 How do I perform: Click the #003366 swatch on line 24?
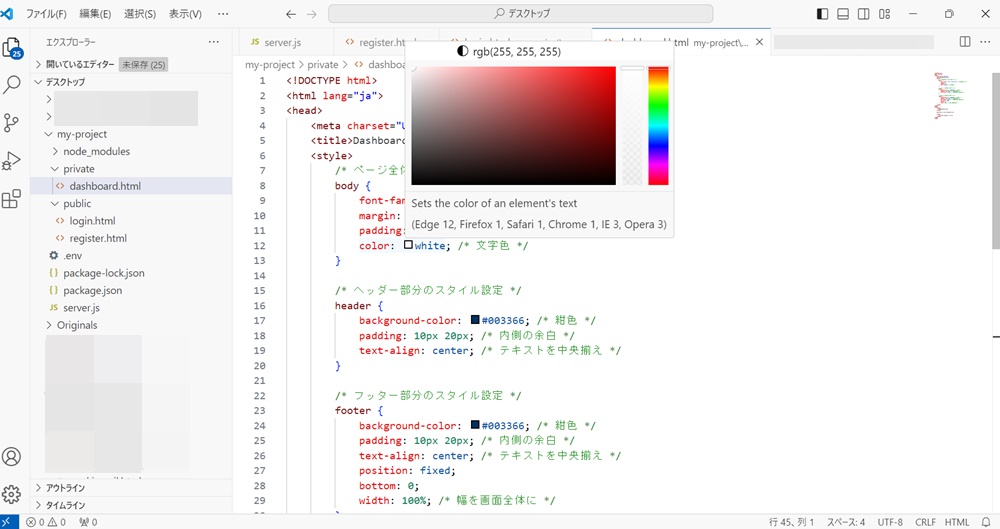click(475, 425)
